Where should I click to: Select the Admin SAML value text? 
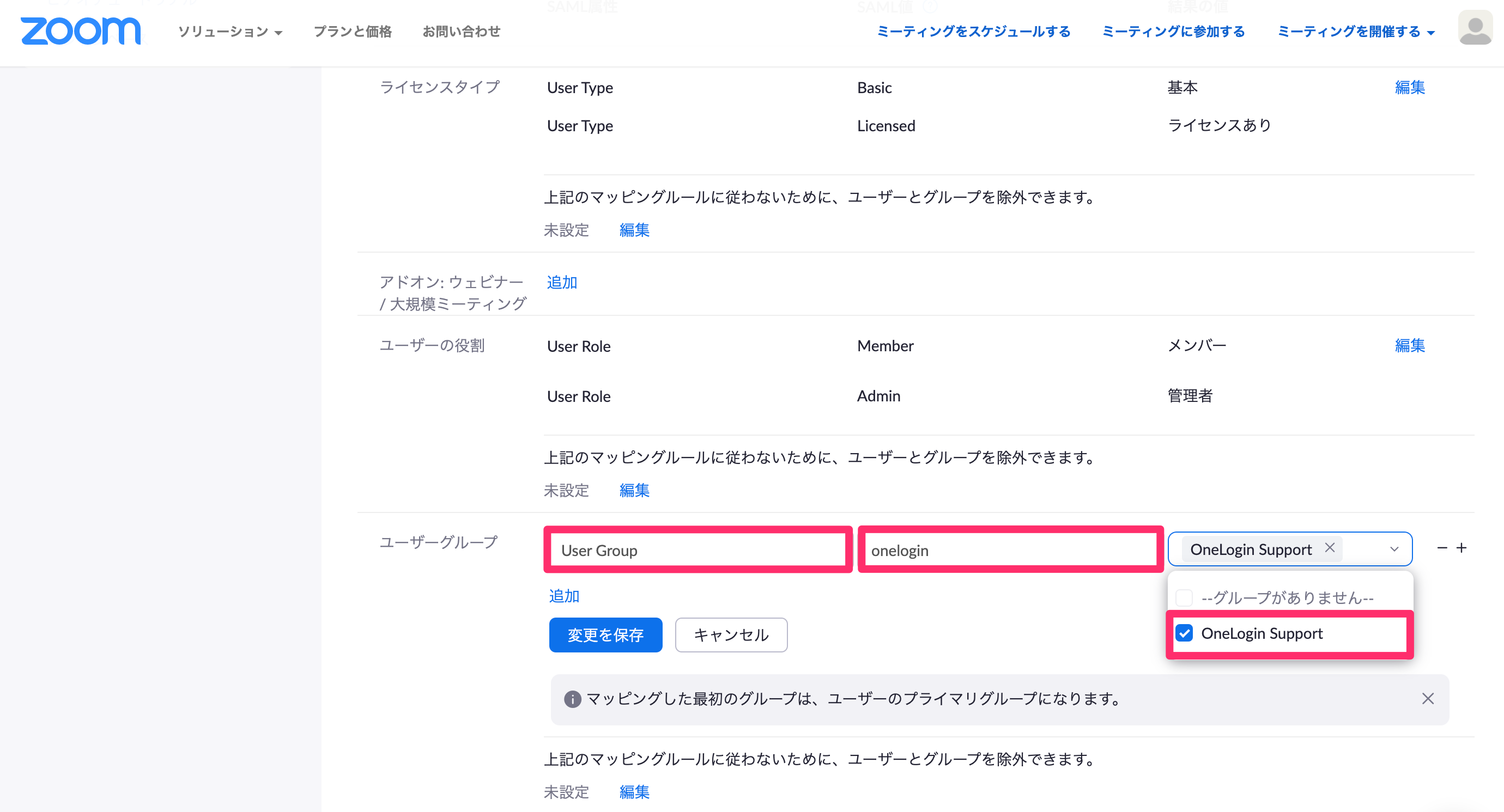[x=878, y=396]
